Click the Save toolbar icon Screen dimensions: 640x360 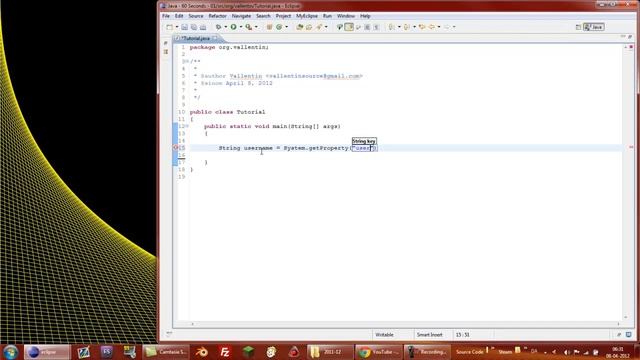tap(184, 27)
